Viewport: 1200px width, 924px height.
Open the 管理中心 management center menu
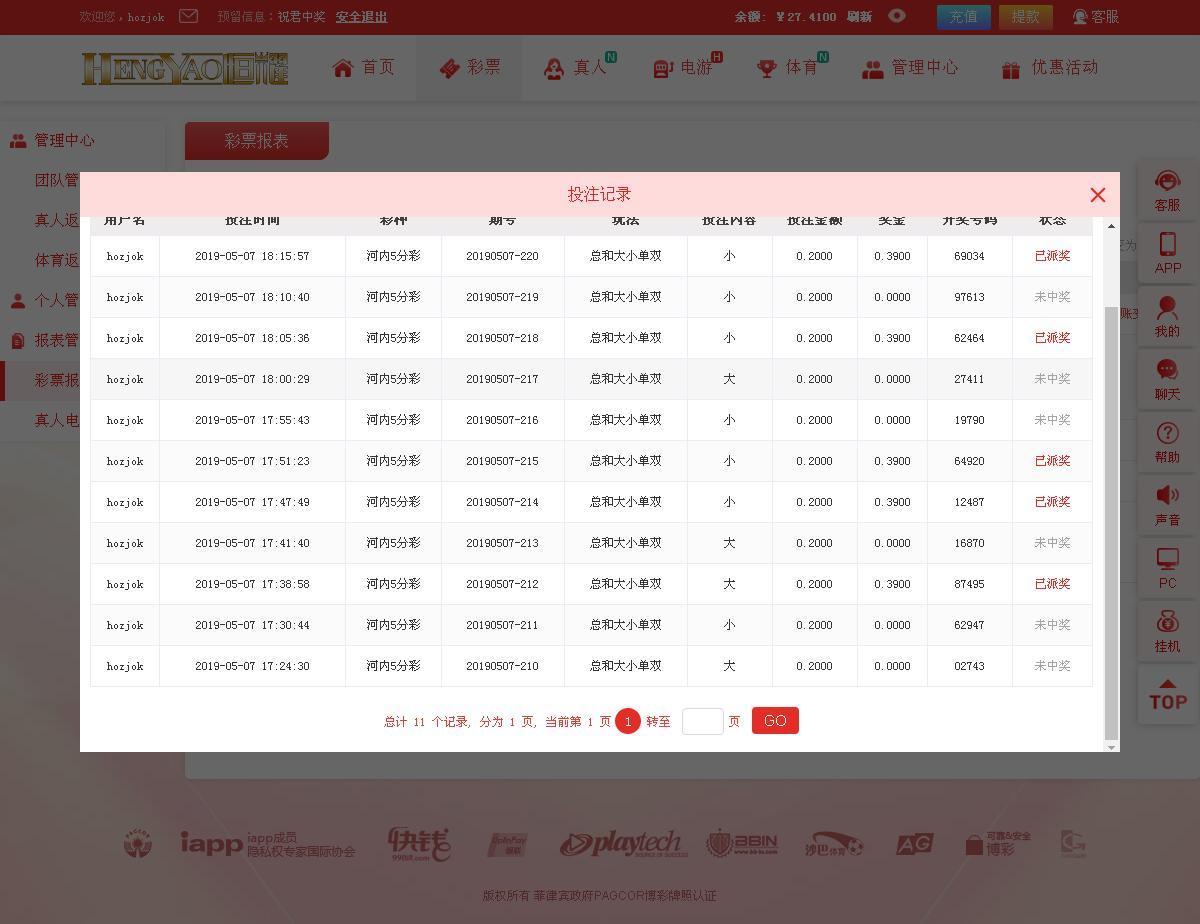(910, 68)
